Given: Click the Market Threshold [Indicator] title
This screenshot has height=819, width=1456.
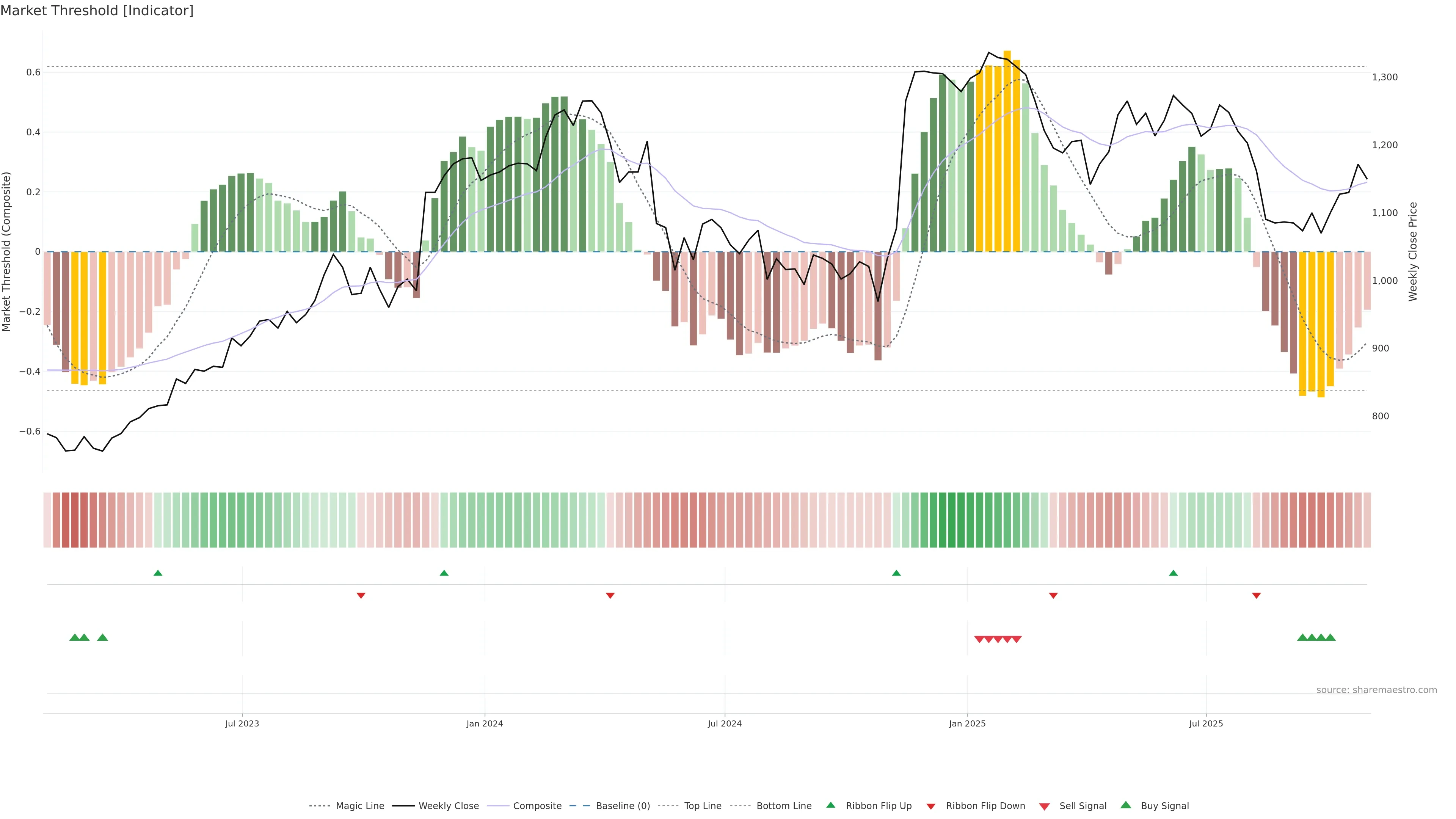Looking at the screenshot, I should tap(97, 11).
